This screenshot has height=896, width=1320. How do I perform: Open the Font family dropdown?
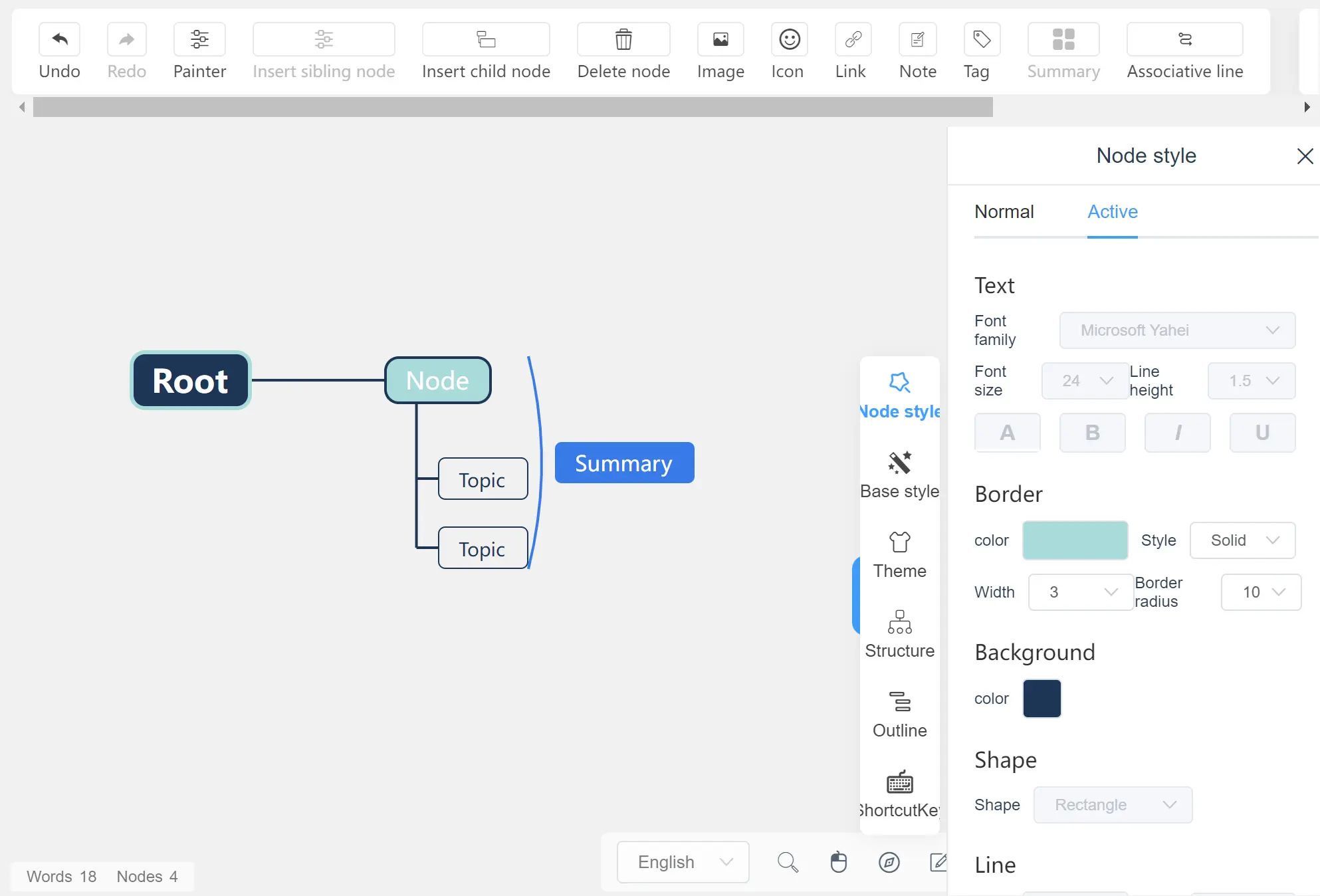click(1178, 330)
